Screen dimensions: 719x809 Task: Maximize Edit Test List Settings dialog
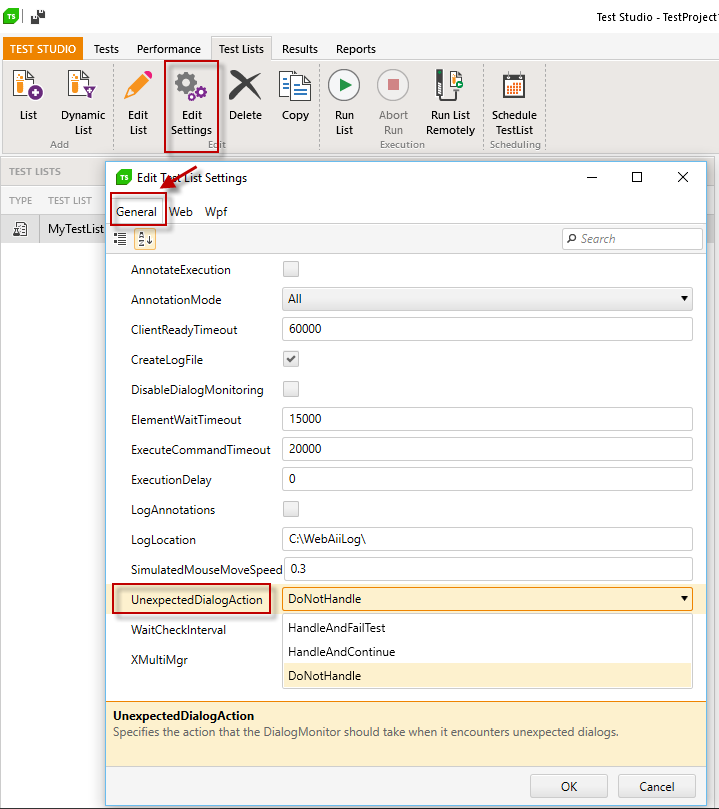tap(637, 177)
